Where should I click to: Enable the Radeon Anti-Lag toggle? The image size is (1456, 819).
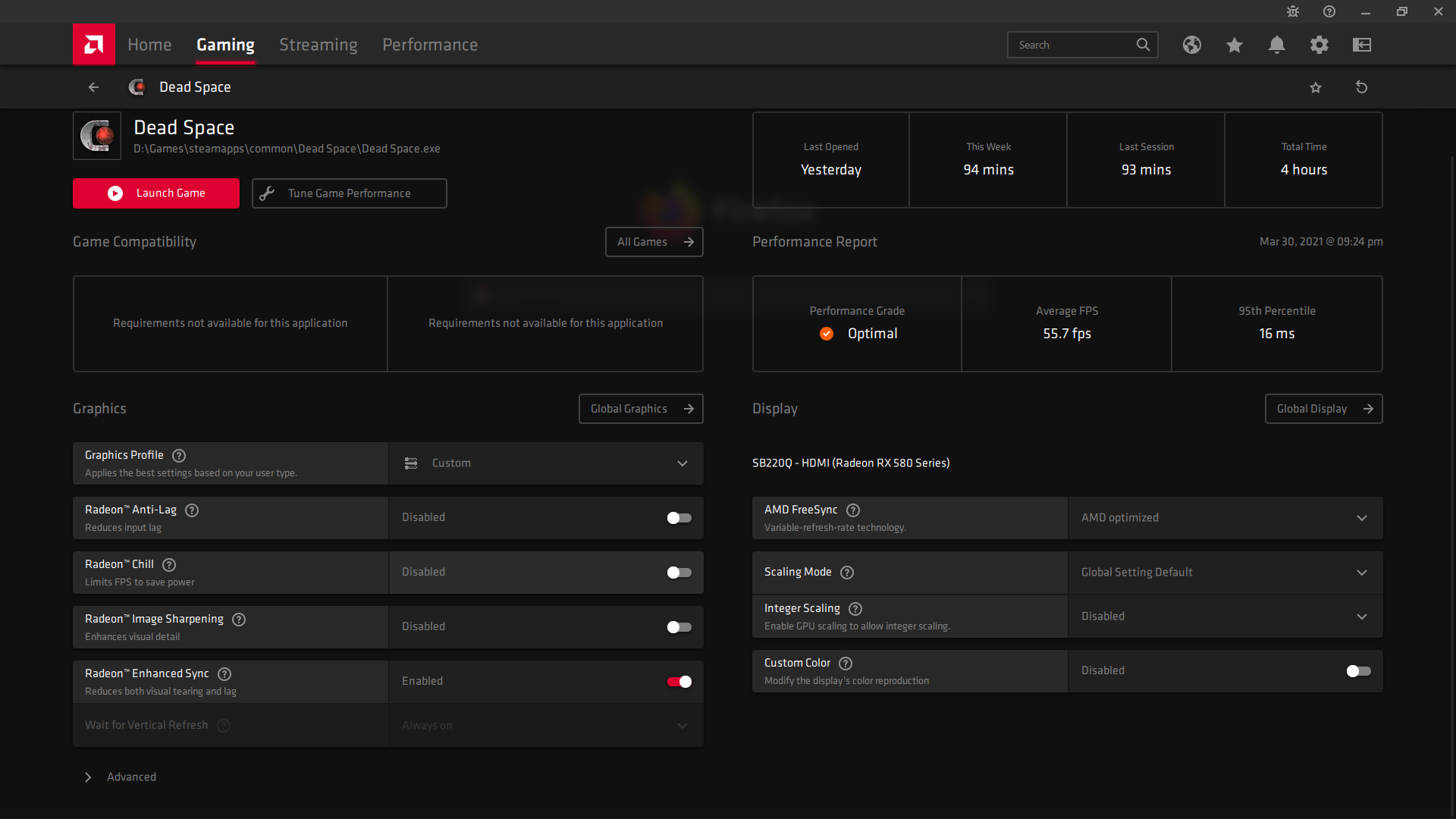[679, 518]
